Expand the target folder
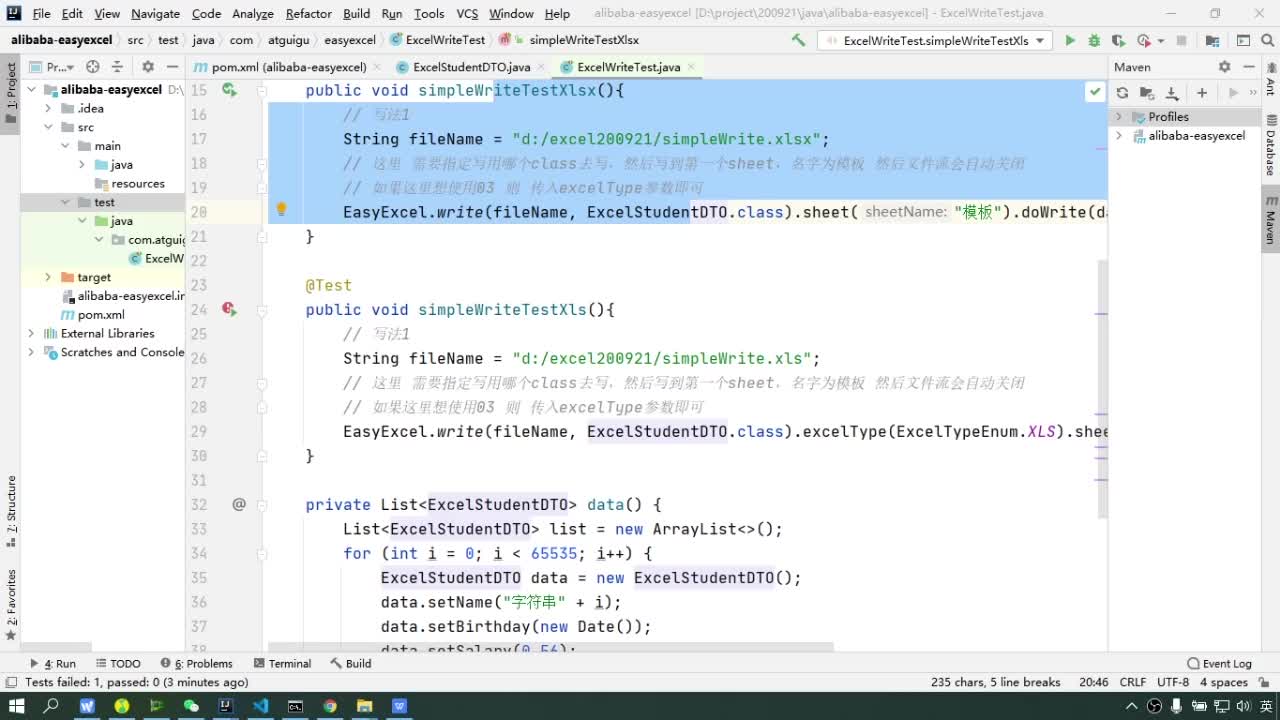This screenshot has width=1280, height=720. click(48, 277)
